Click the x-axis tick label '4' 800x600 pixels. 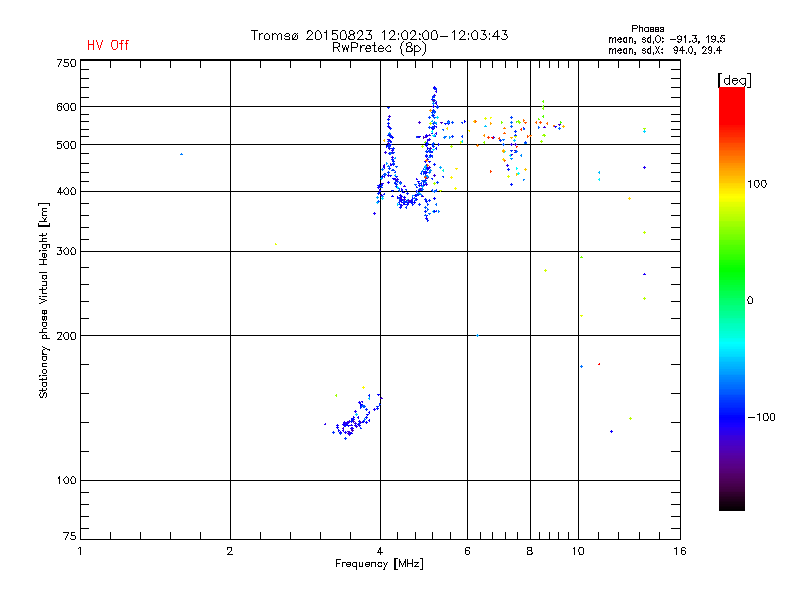pyautogui.click(x=380, y=551)
